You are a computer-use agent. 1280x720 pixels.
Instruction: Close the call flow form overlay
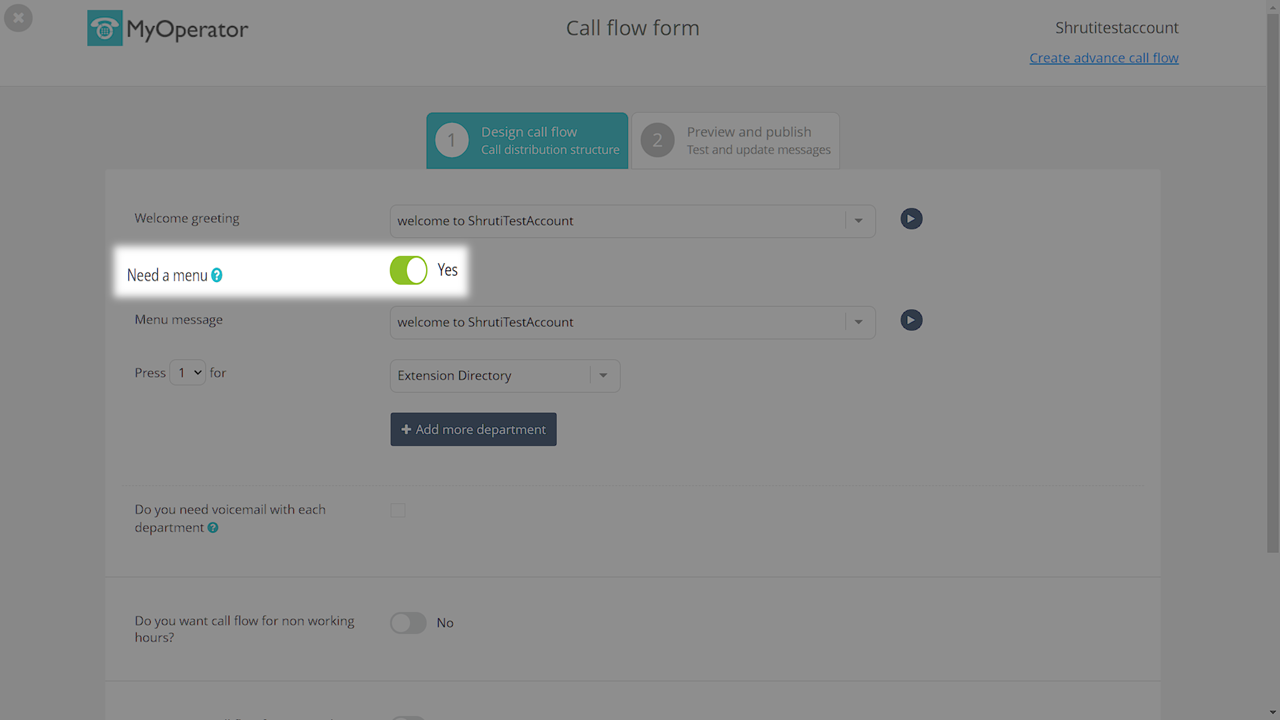point(18,18)
